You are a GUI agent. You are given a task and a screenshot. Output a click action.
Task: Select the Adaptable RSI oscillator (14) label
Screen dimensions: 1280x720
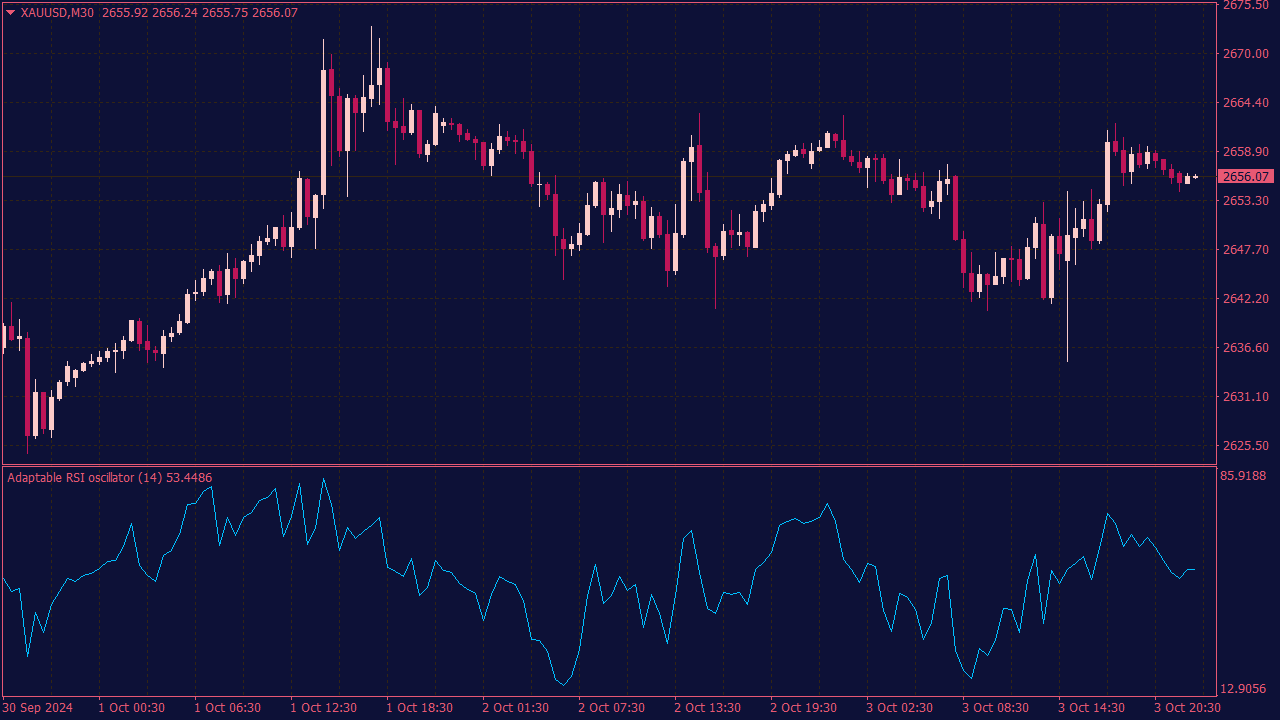(x=85, y=478)
